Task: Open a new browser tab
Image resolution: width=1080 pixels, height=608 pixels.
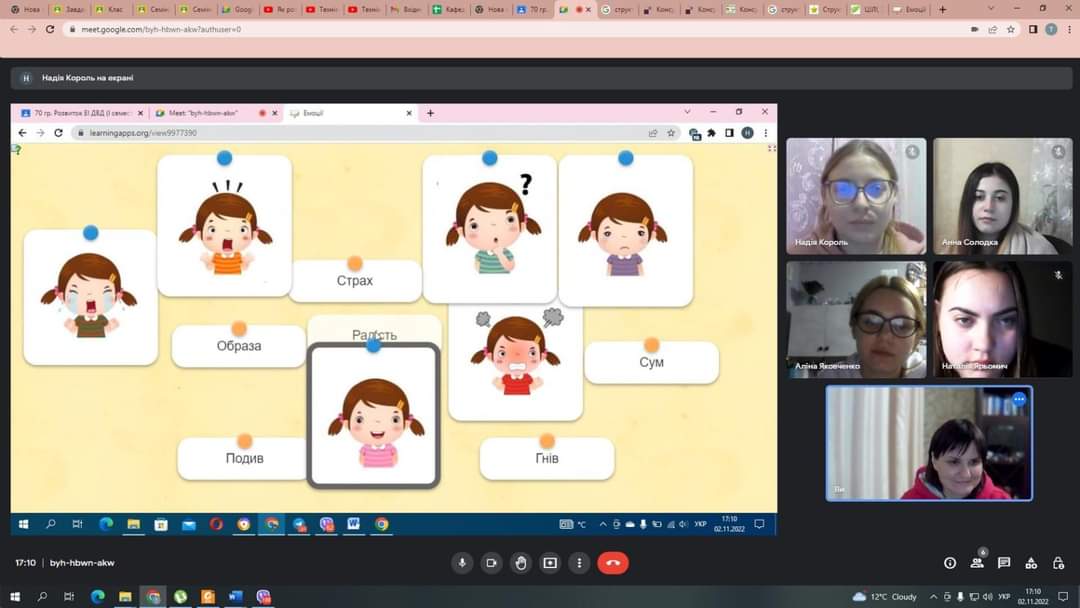Action: [x=942, y=10]
